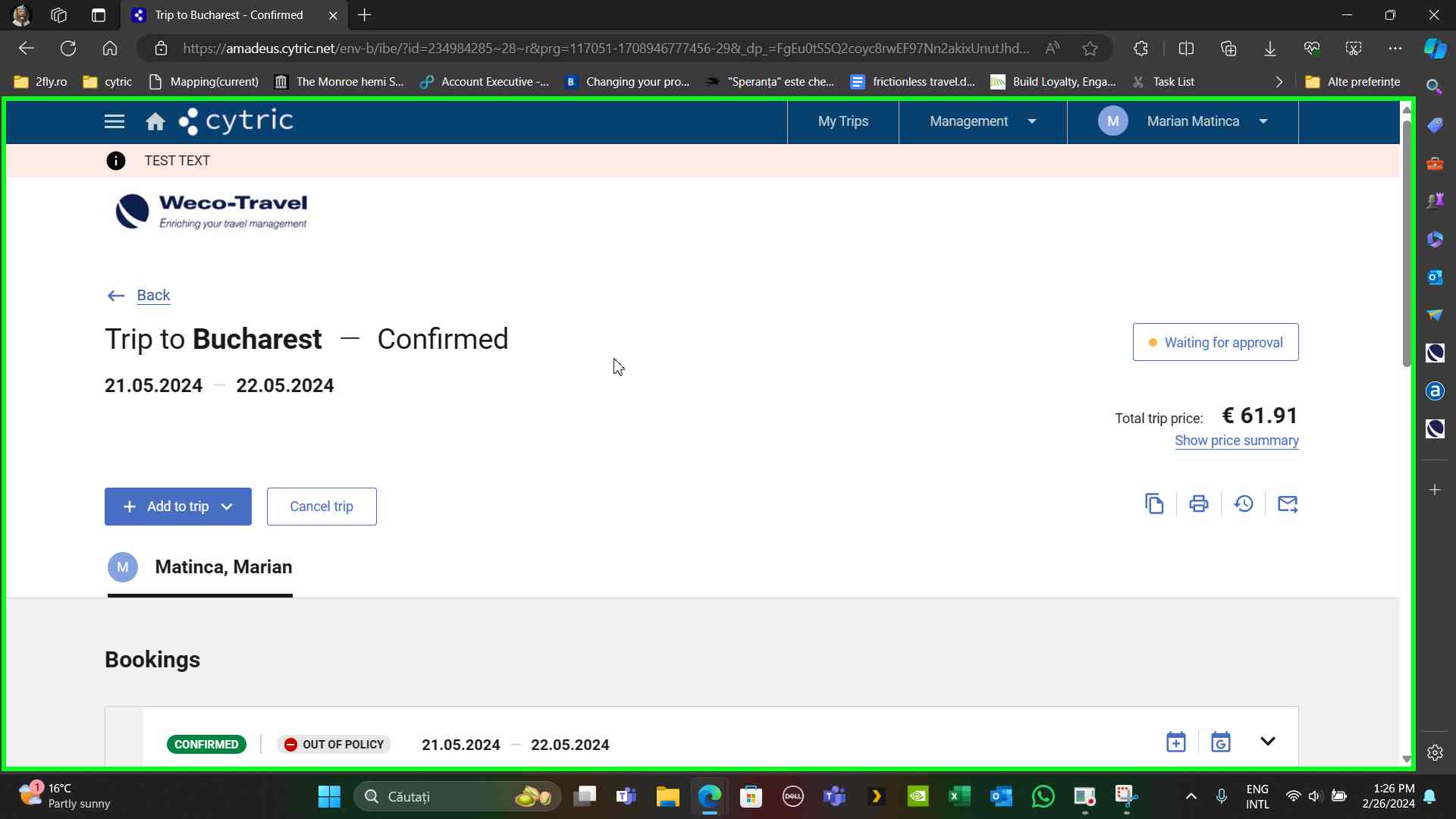Click the Marian Matinca avatar in header

[x=1112, y=121]
